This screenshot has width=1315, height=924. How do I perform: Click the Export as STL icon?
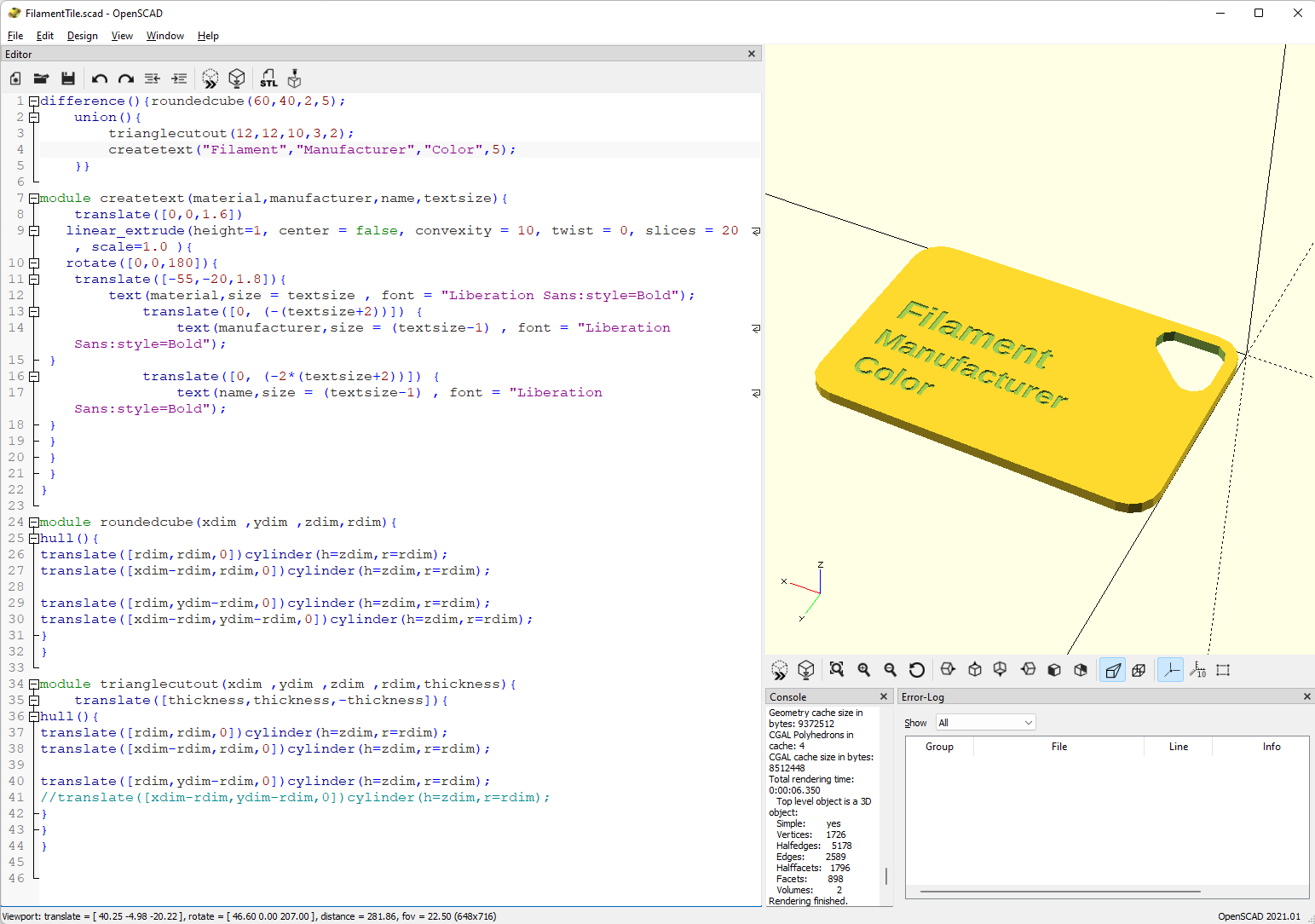[268, 78]
